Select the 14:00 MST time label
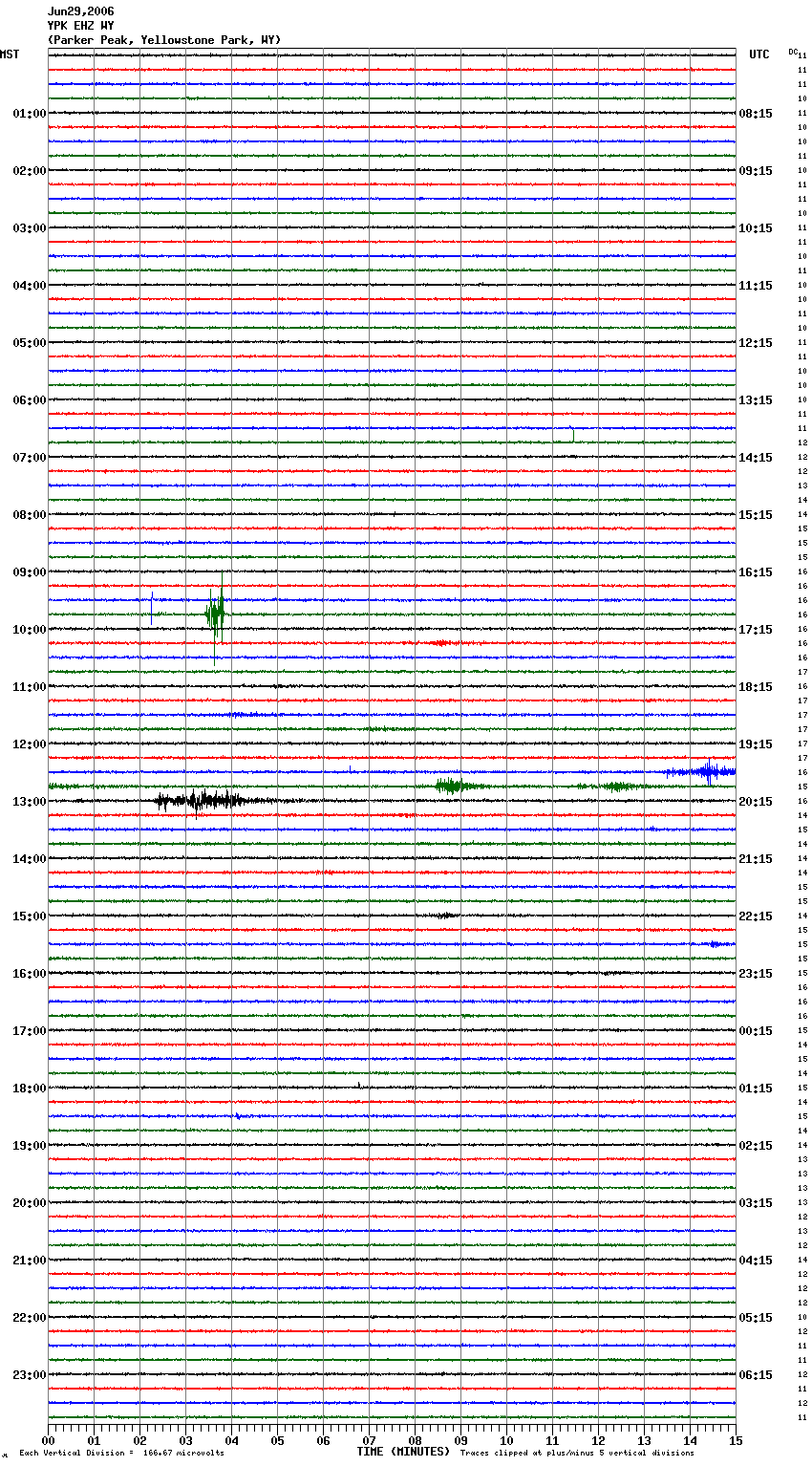 point(29,859)
